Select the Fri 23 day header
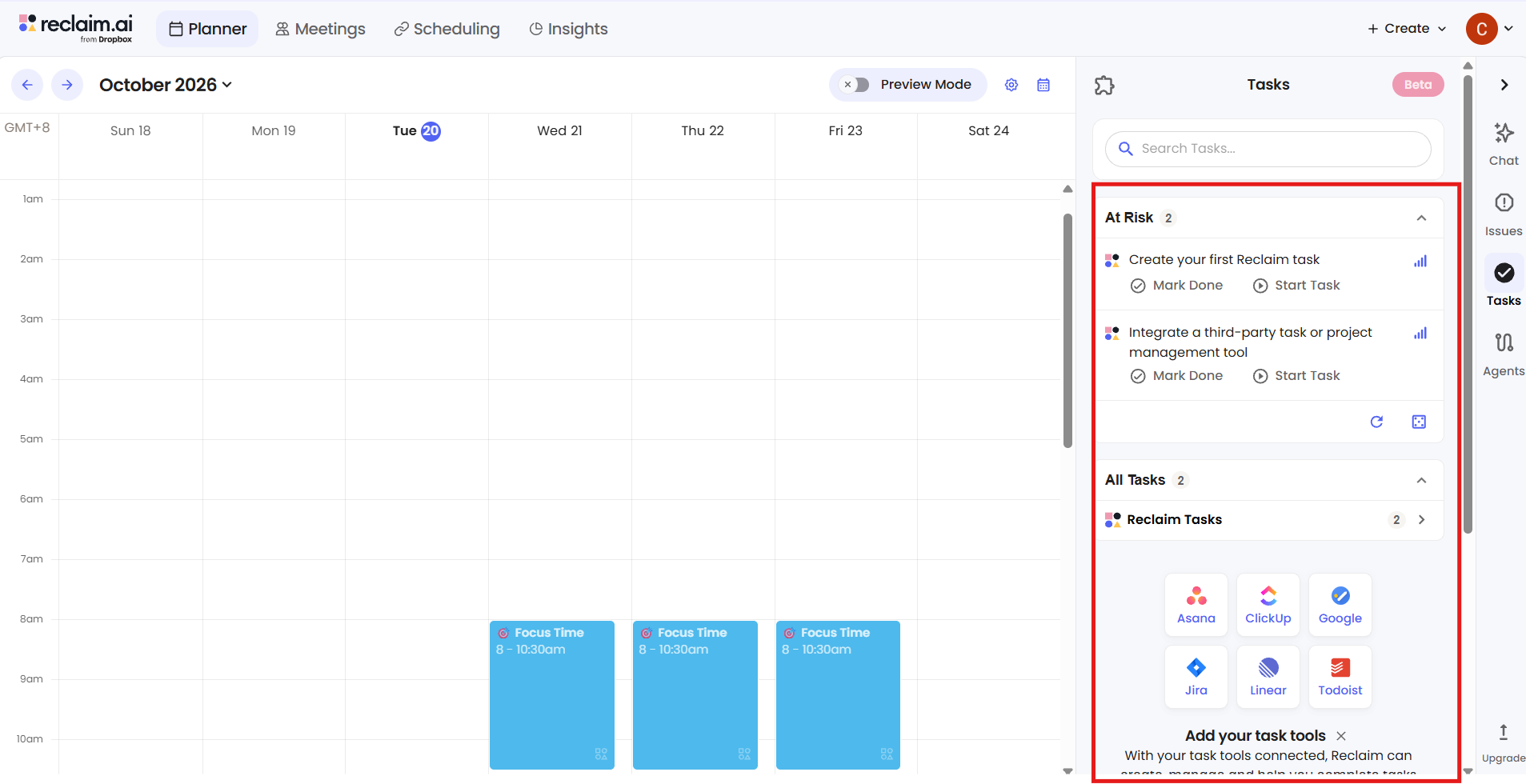Image resolution: width=1526 pixels, height=784 pixels. click(845, 130)
